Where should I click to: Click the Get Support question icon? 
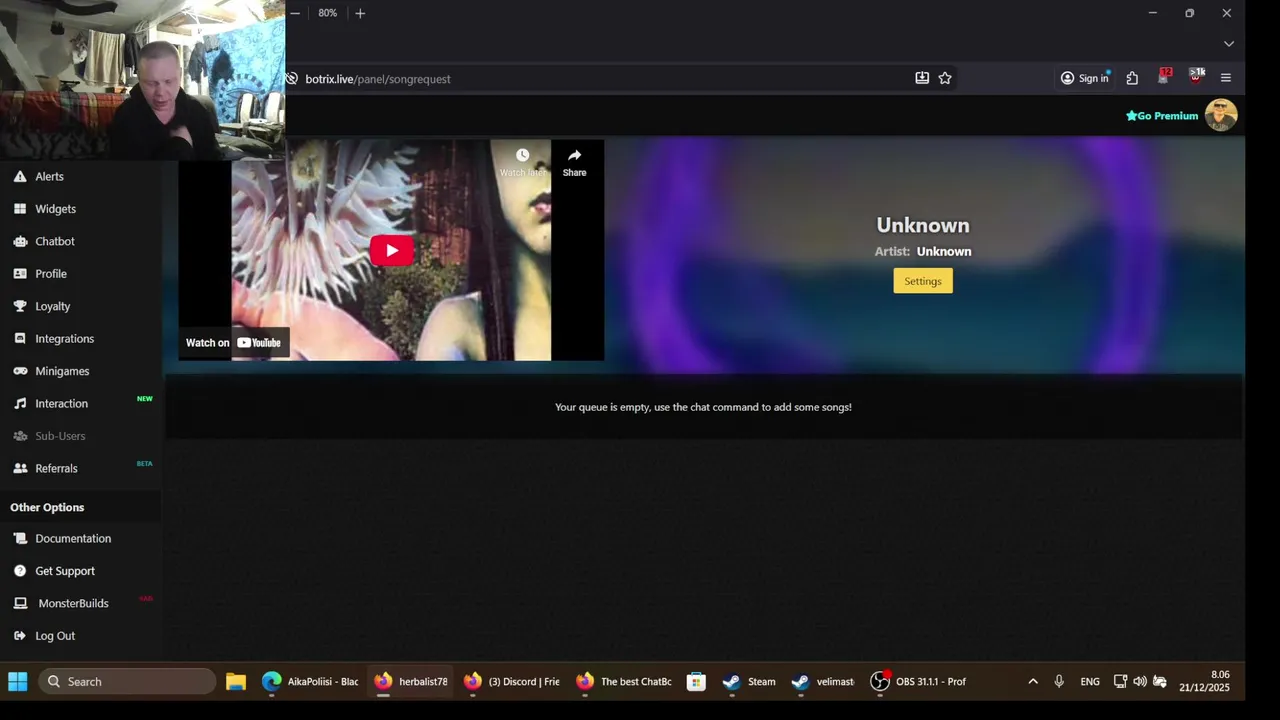(20, 571)
